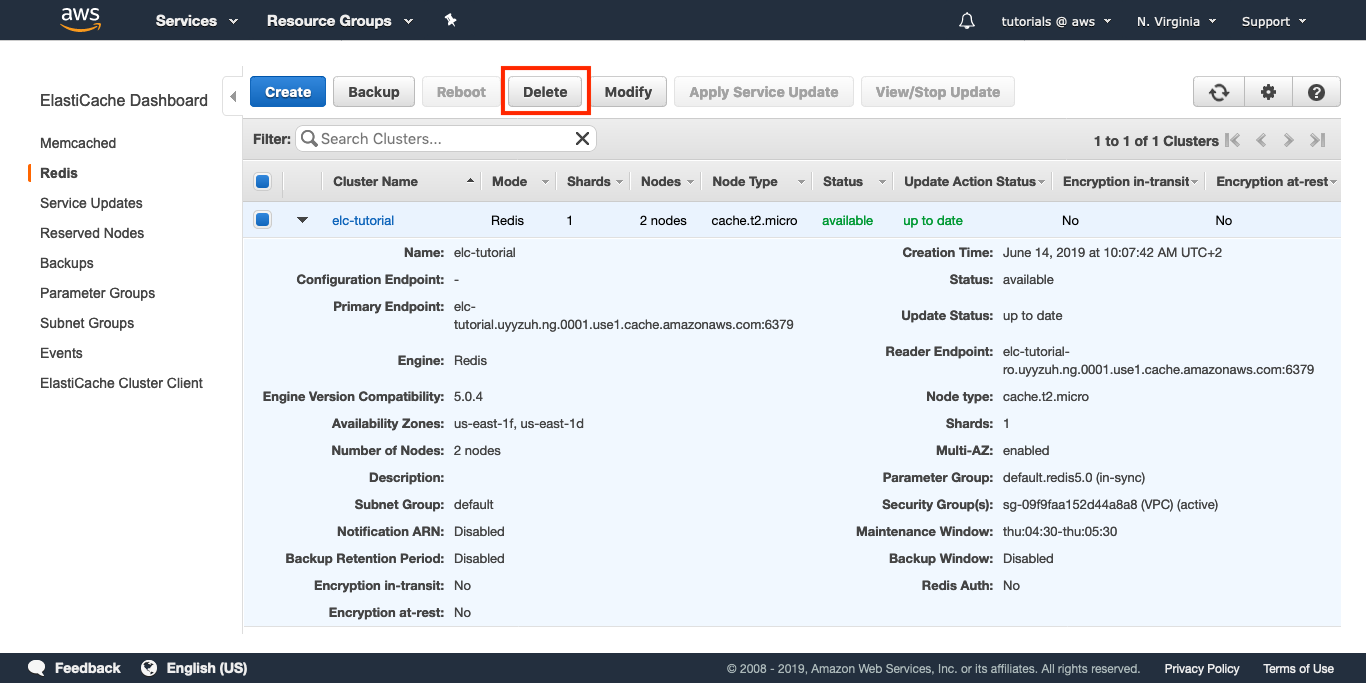
Task: Toggle the select-all clusters header checkbox
Action: click(x=263, y=181)
